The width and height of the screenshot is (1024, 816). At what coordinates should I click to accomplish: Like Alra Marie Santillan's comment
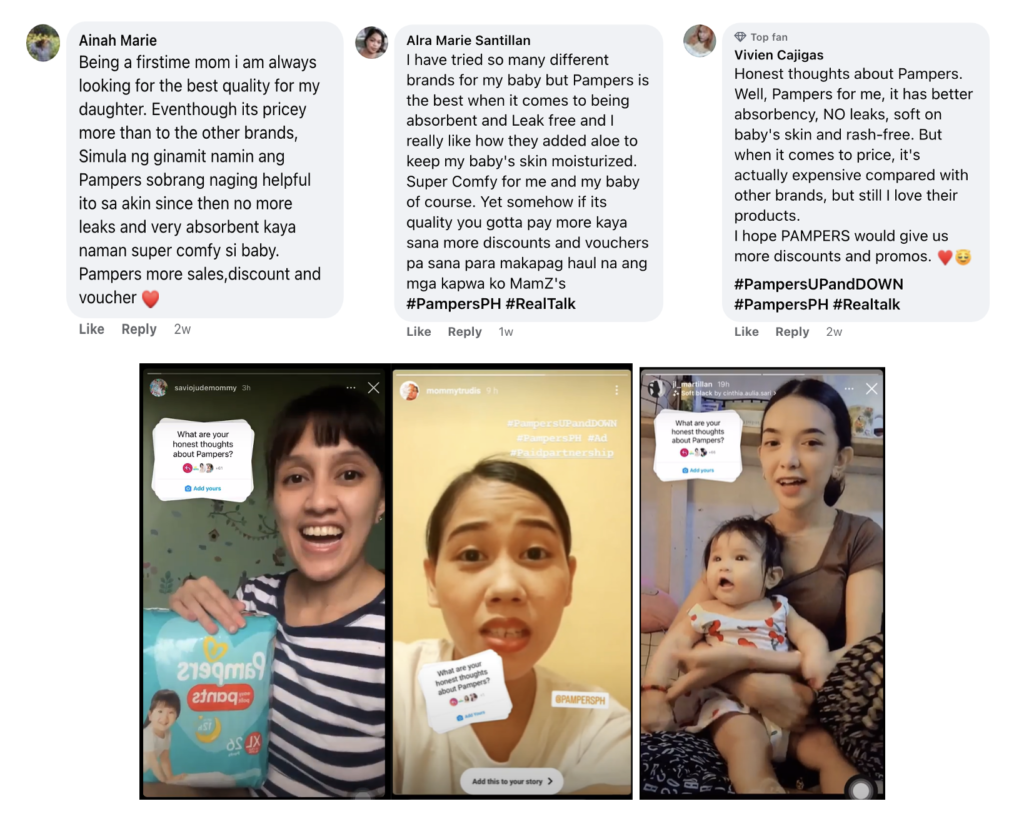[419, 332]
